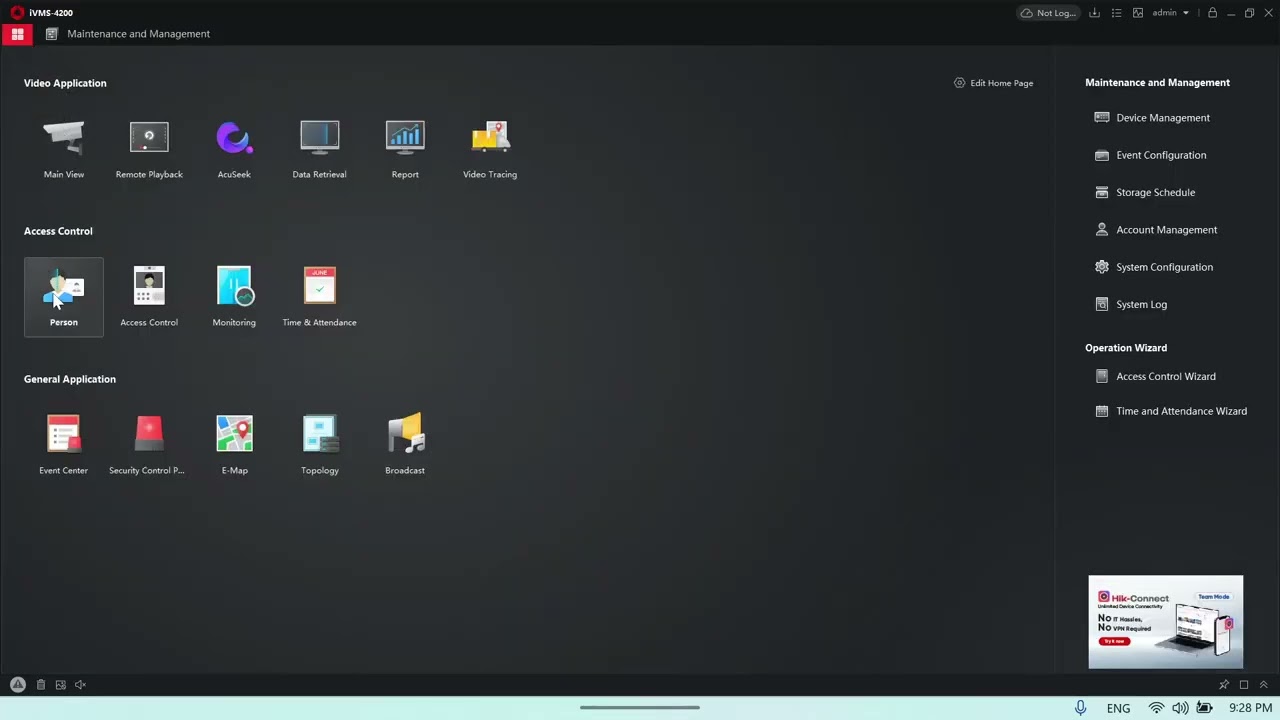Launch Time & Attendance module
The width and height of the screenshot is (1280, 720).
pyautogui.click(x=319, y=297)
